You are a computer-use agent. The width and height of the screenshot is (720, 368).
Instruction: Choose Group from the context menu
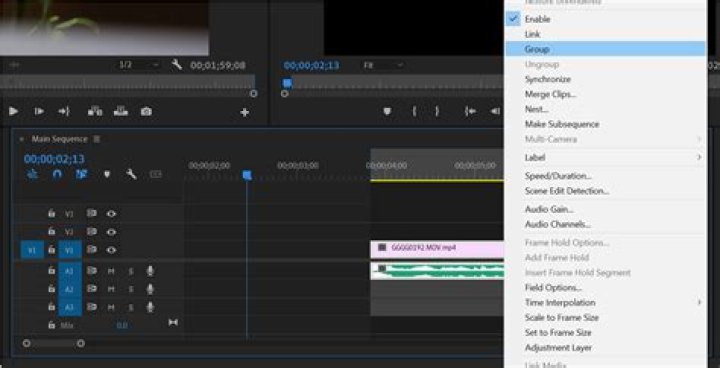[605, 49]
